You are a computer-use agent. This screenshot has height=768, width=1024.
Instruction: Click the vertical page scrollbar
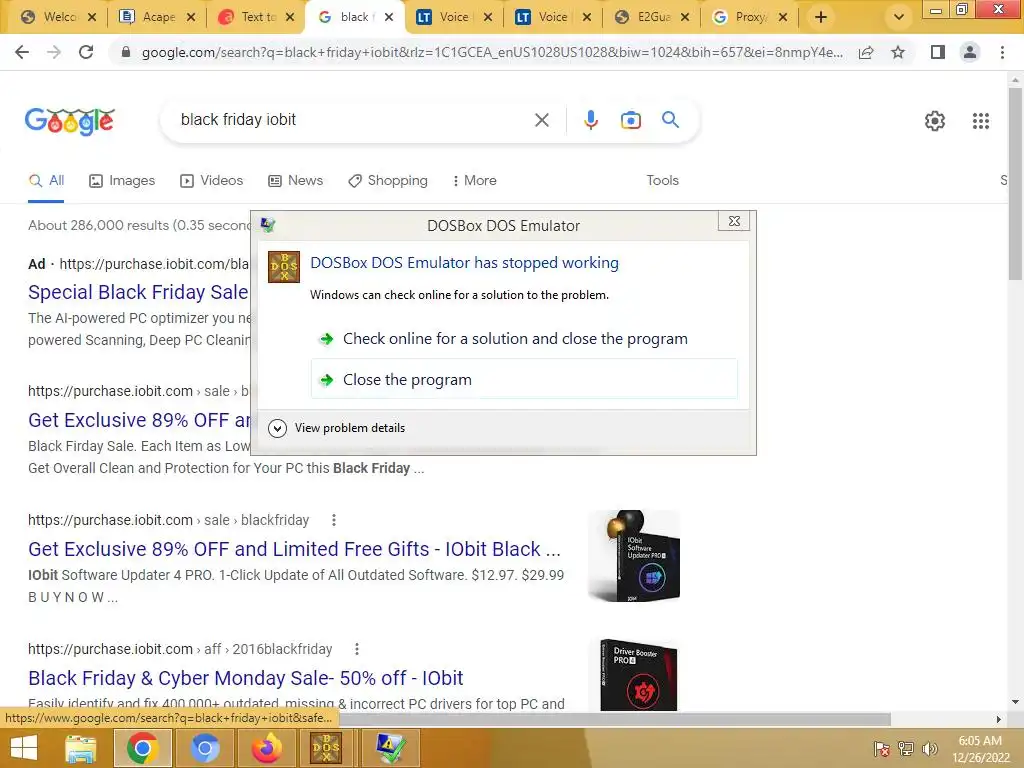tap(1015, 183)
